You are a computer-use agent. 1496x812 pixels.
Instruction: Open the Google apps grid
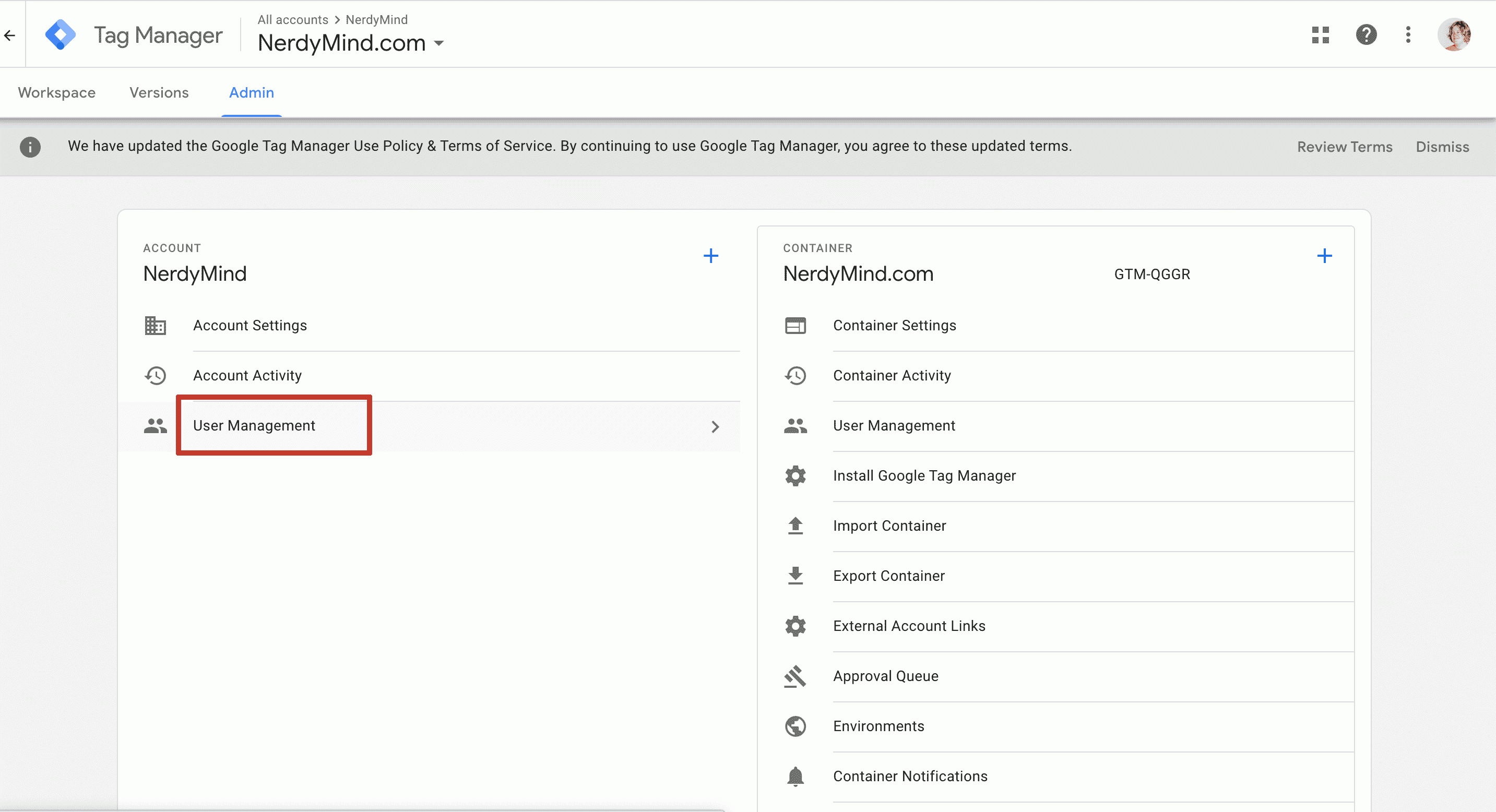coord(1321,35)
